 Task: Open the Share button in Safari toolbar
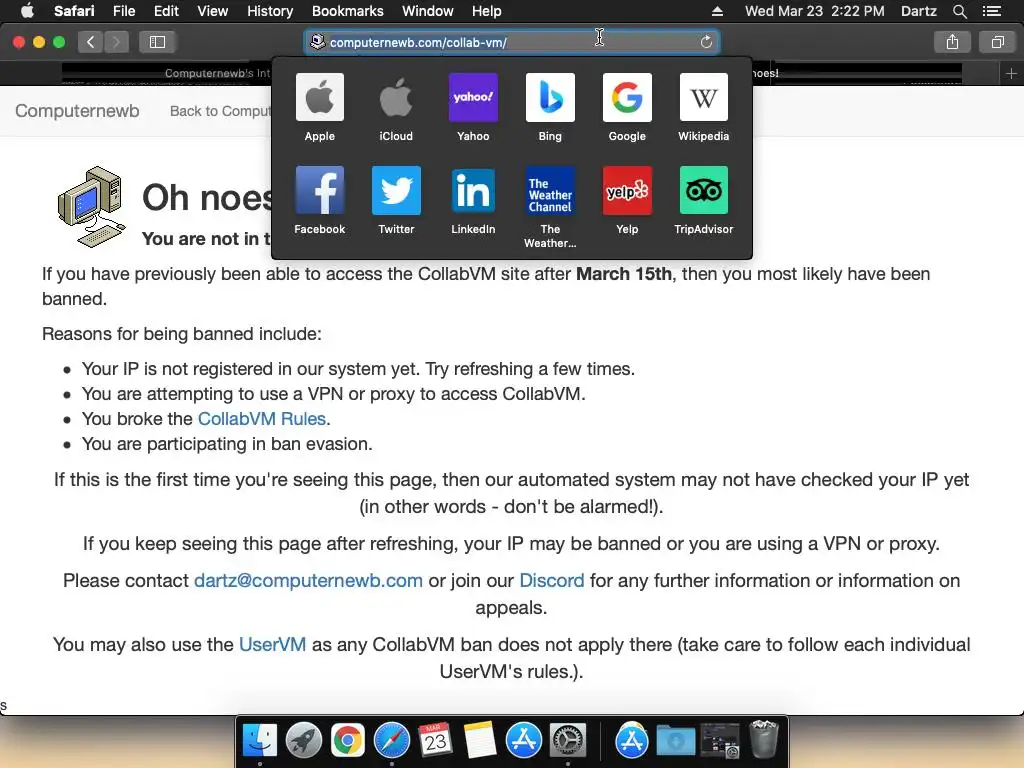952,42
